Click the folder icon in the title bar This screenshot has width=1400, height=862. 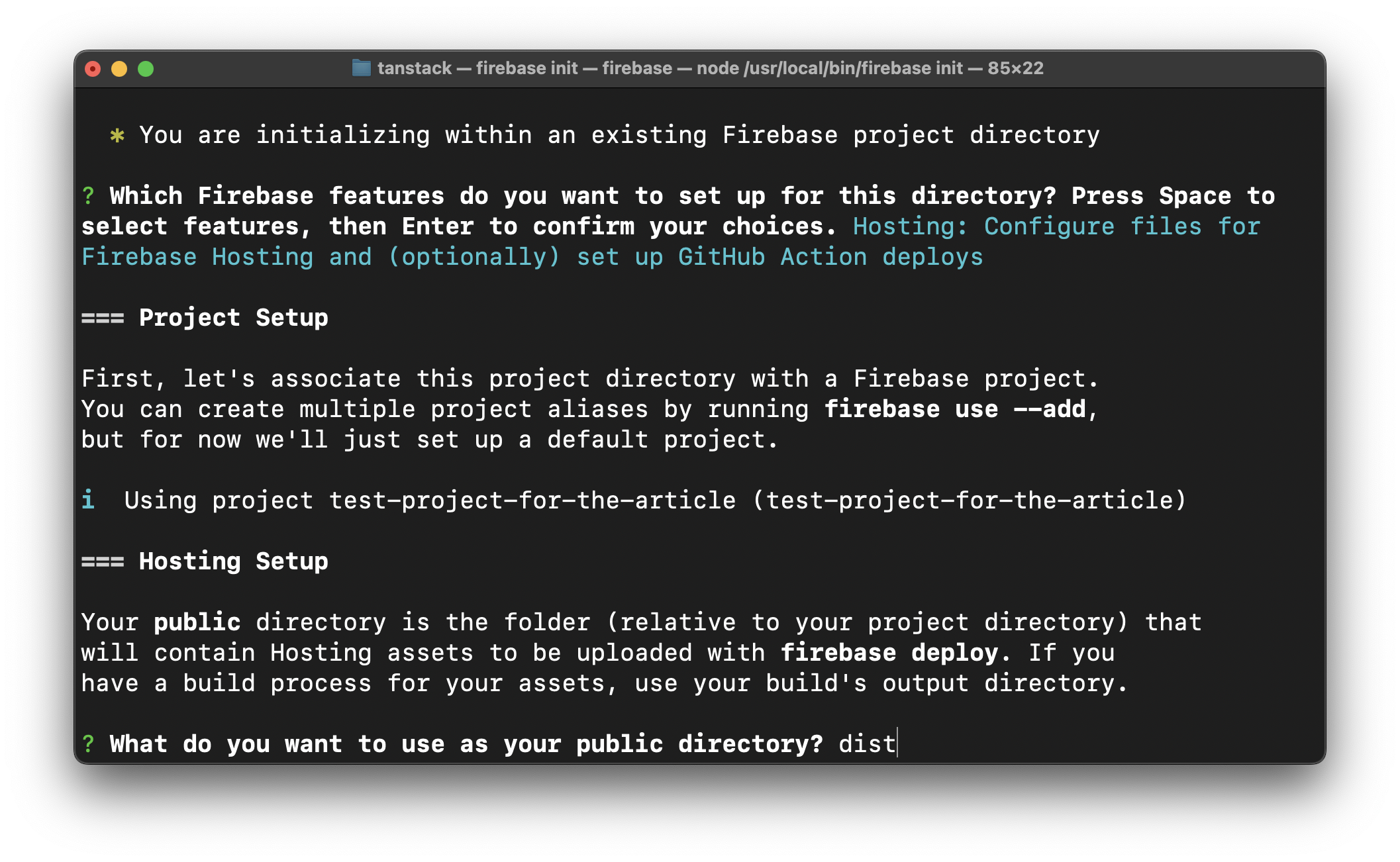[362, 68]
